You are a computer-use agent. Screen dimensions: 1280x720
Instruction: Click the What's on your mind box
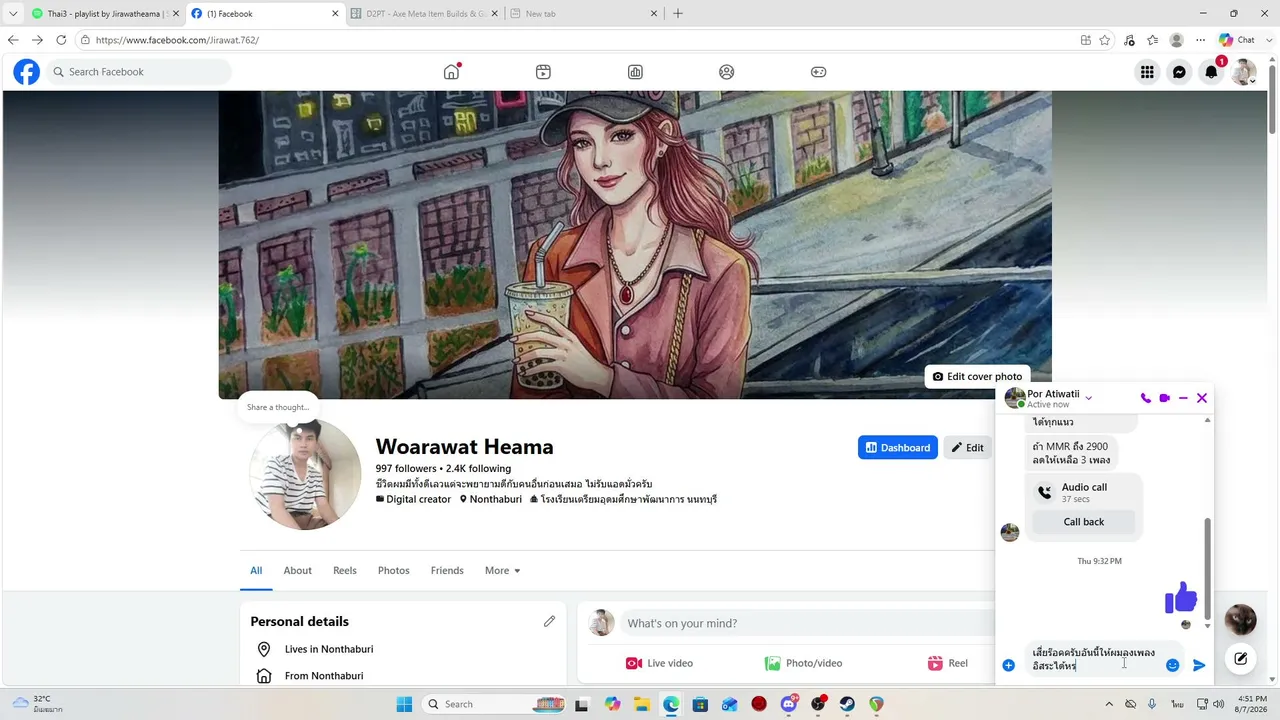(806, 623)
